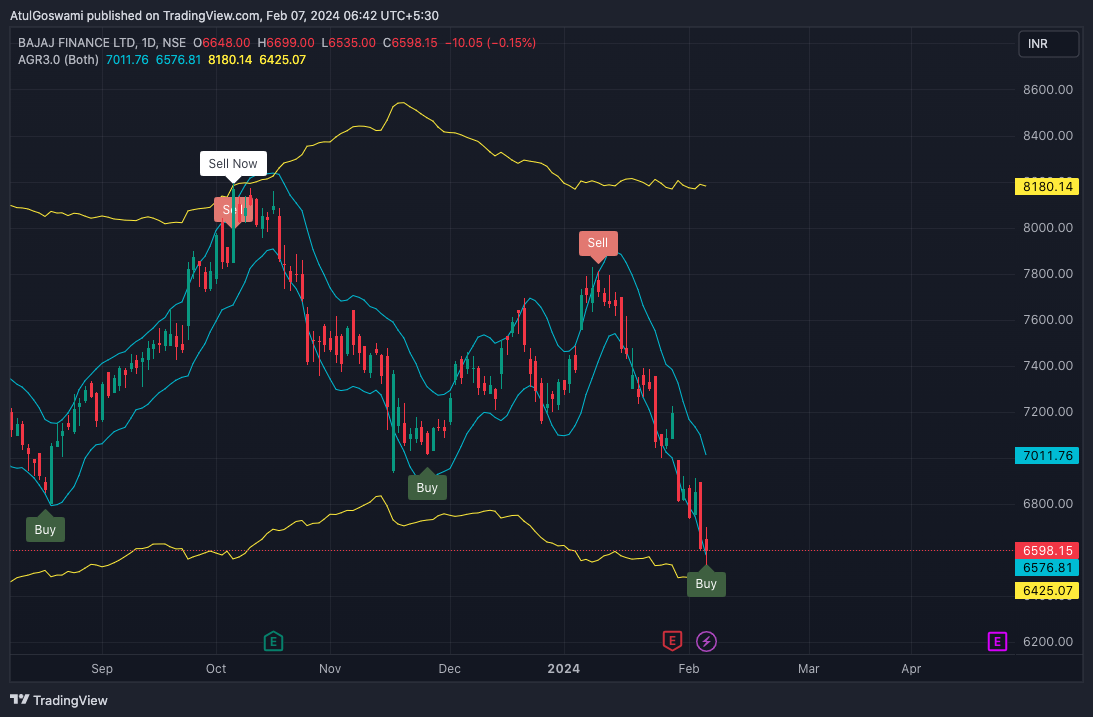Click the close value C6598.15 in the legend

tap(411, 43)
